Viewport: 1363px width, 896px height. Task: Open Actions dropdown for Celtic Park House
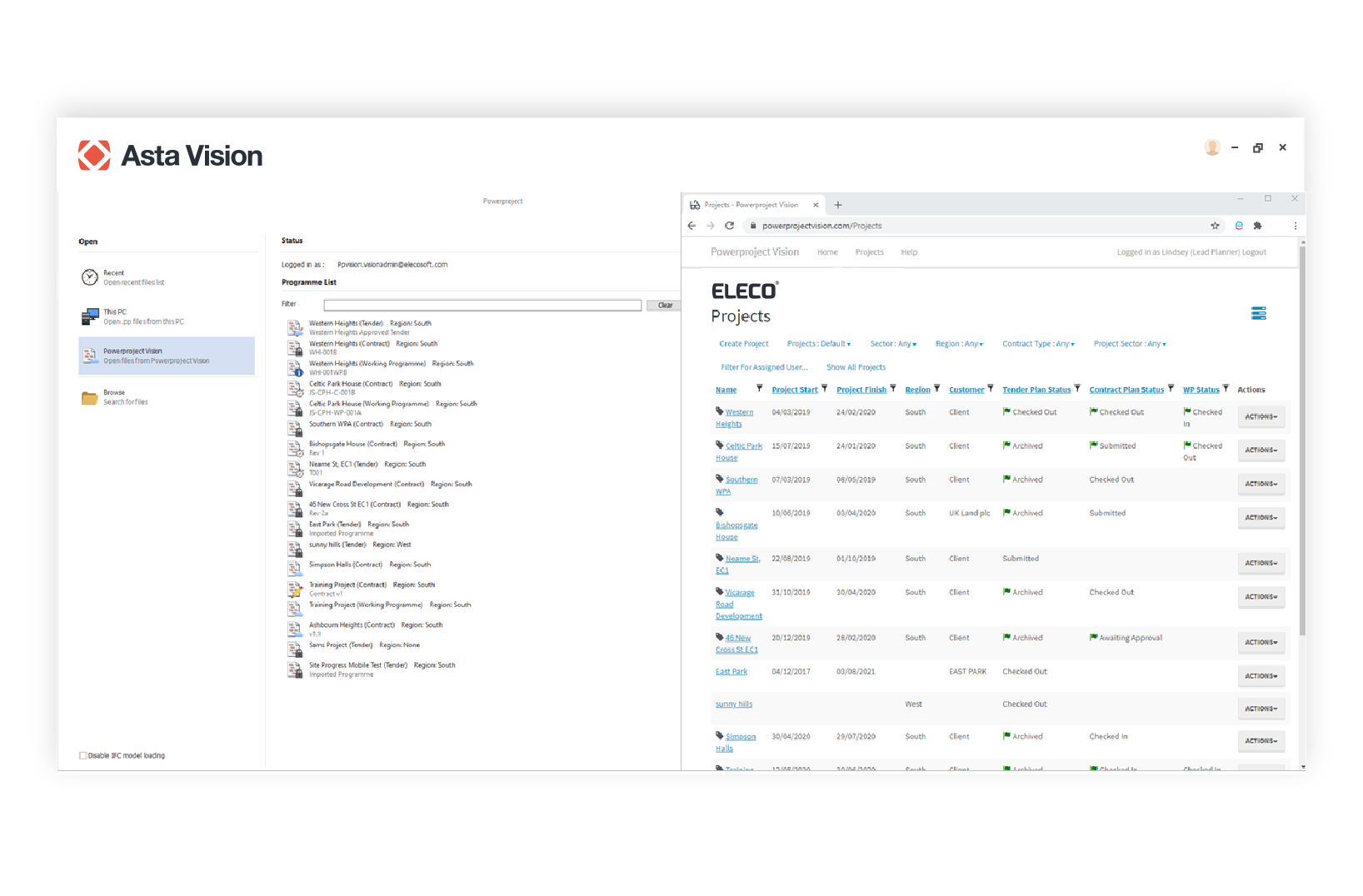1261,450
